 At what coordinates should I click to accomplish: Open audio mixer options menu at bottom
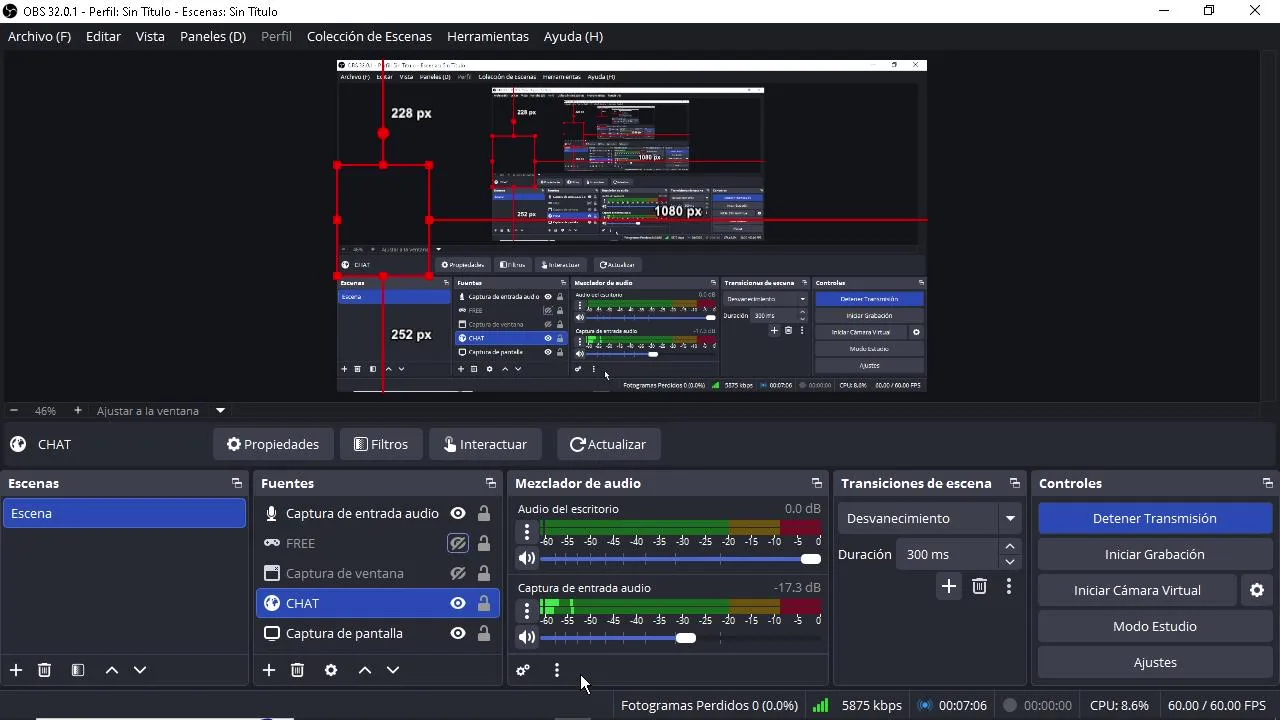click(557, 670)
